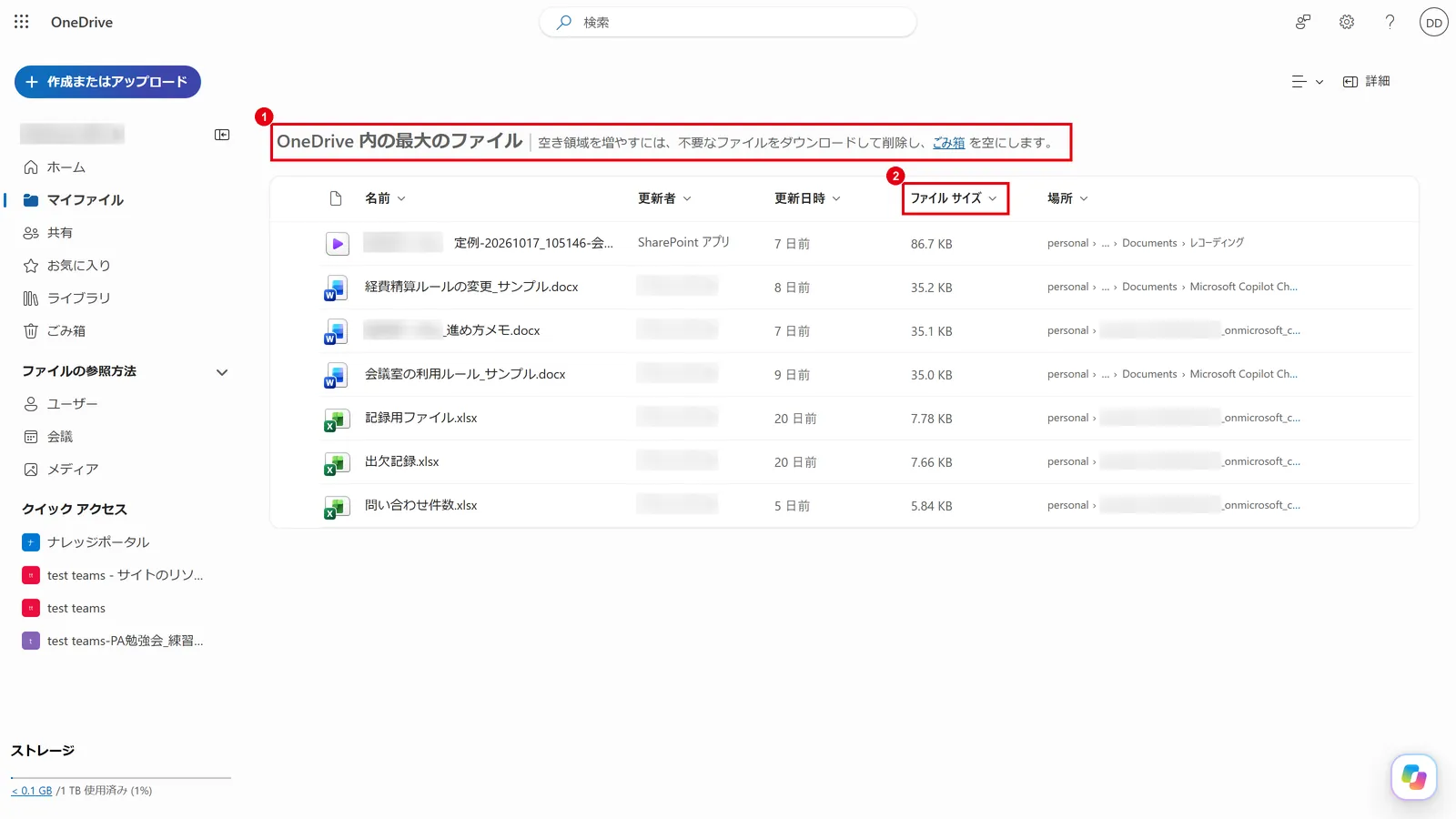Open the 詳細 details pane

tap(1367, 82)
